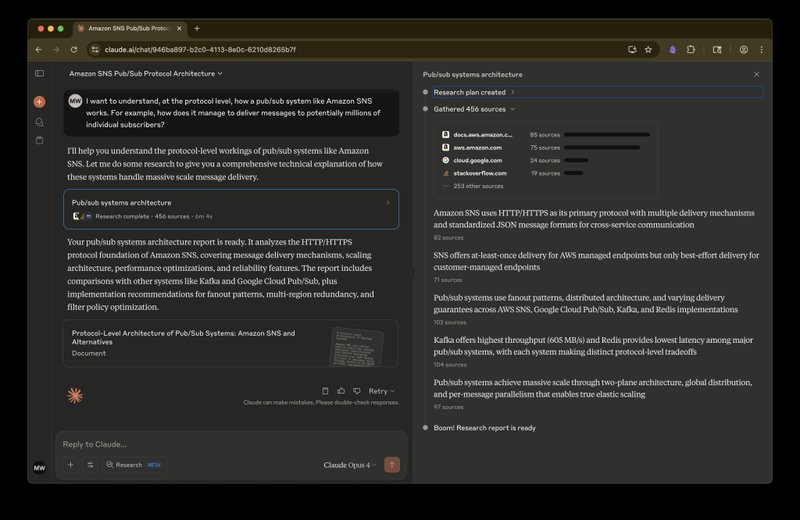Screen dimensions: 800x520
Task: Give the response a thumbs down
Action: (356, 391)
